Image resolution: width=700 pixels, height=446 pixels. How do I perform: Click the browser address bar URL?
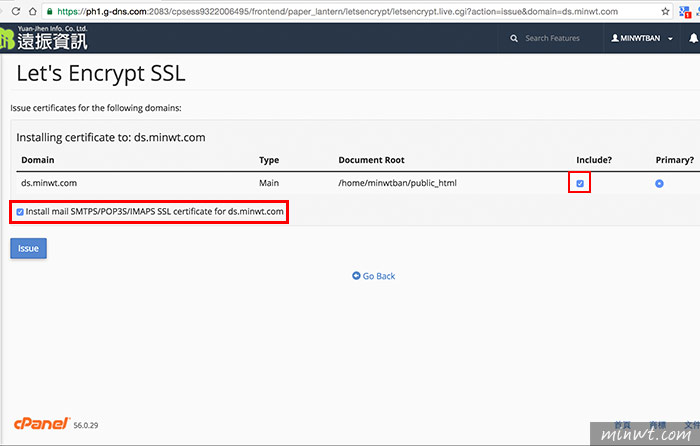338,12
